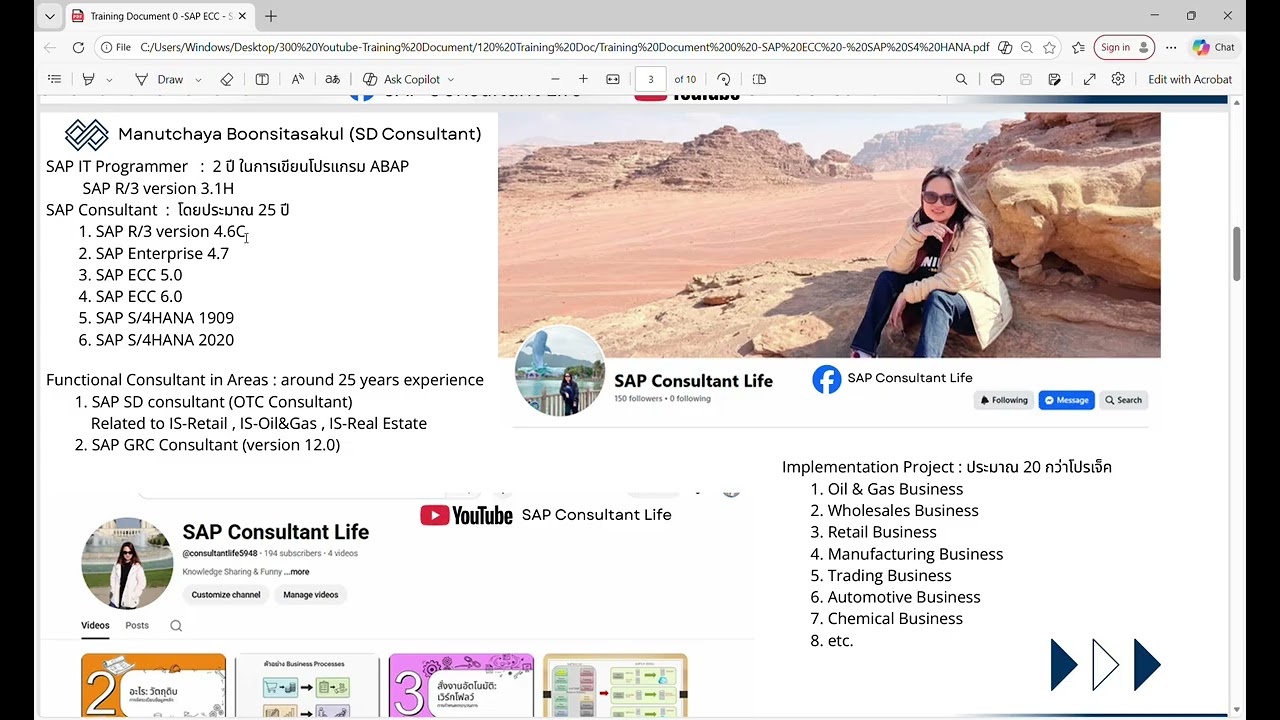Click the channel search magnifier icon
The image size is (1280, 720).
click(176, 626)
